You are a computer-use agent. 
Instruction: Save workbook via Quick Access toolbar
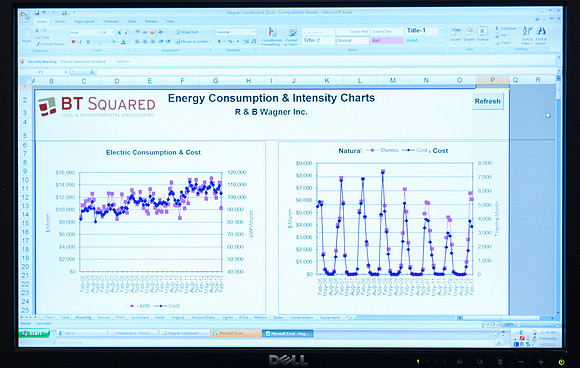tap(37, 13)
